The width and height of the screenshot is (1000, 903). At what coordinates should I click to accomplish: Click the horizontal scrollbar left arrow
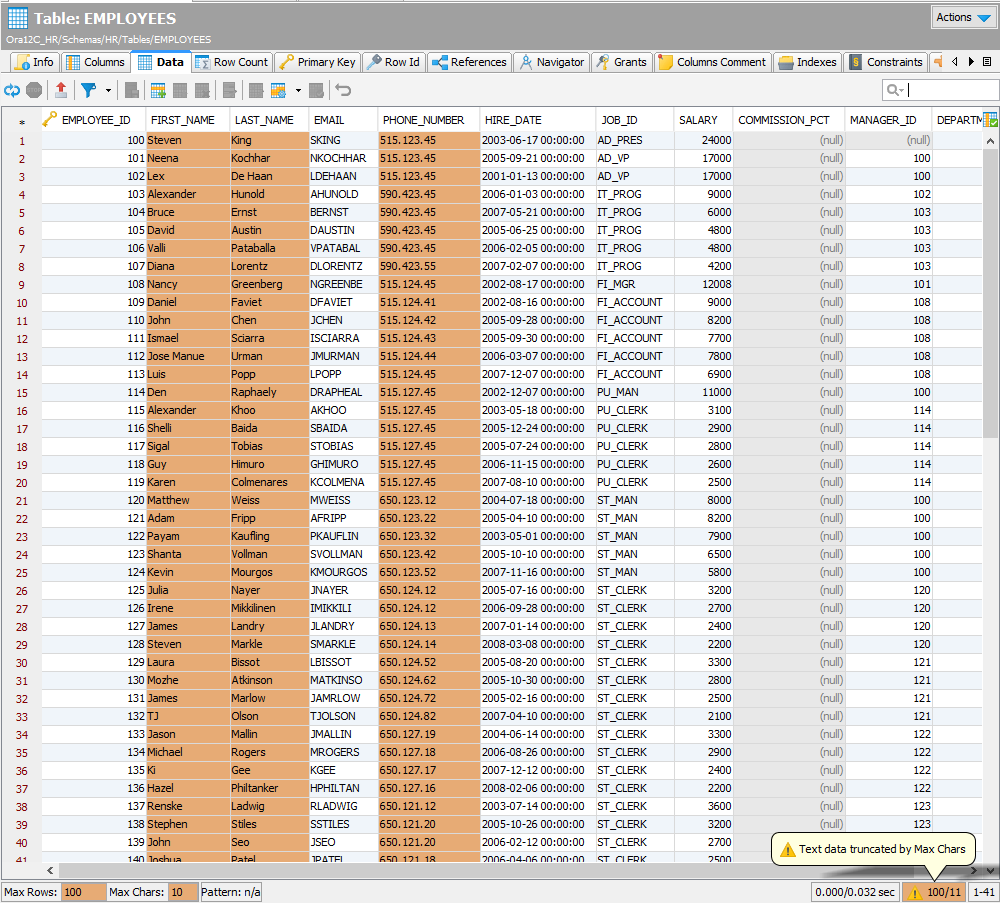coord(50,870)
